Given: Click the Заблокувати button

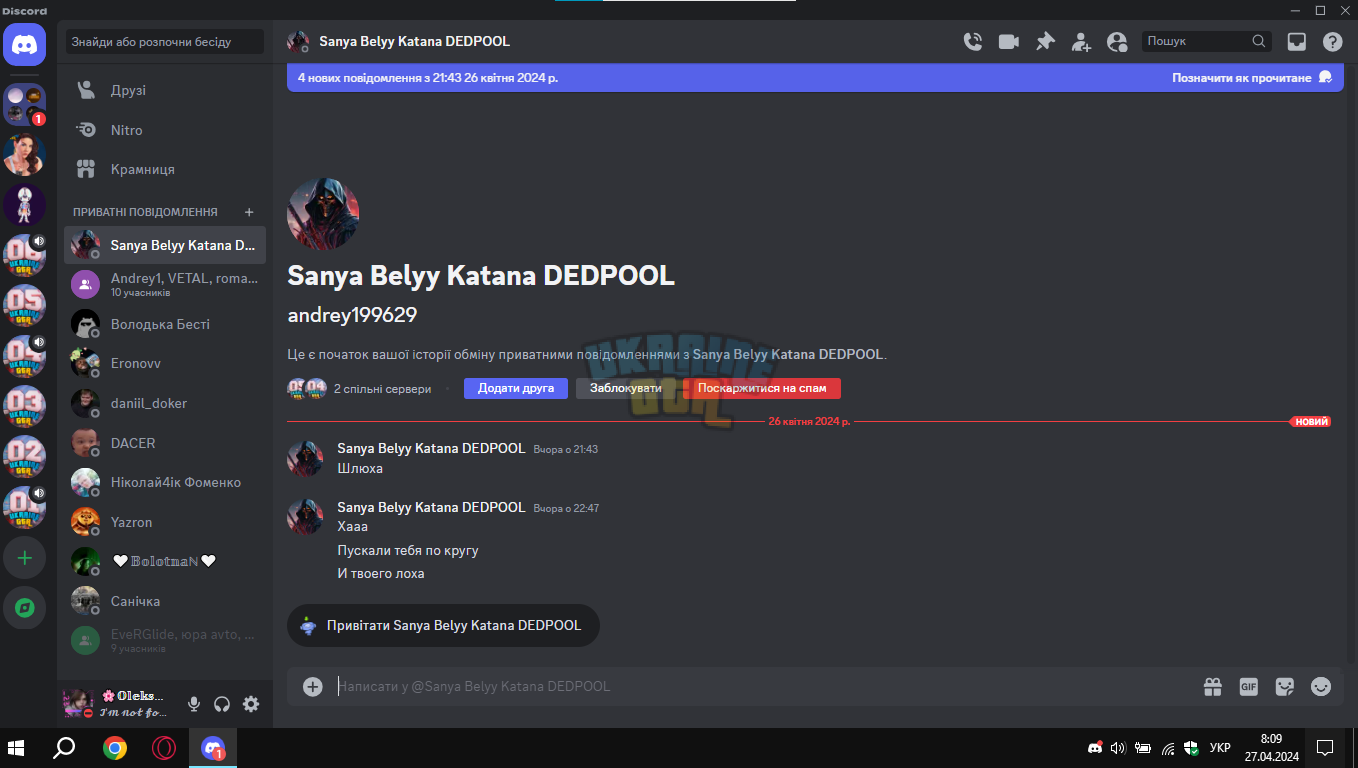Looking at the screenshot, I should tap(625, 388).
